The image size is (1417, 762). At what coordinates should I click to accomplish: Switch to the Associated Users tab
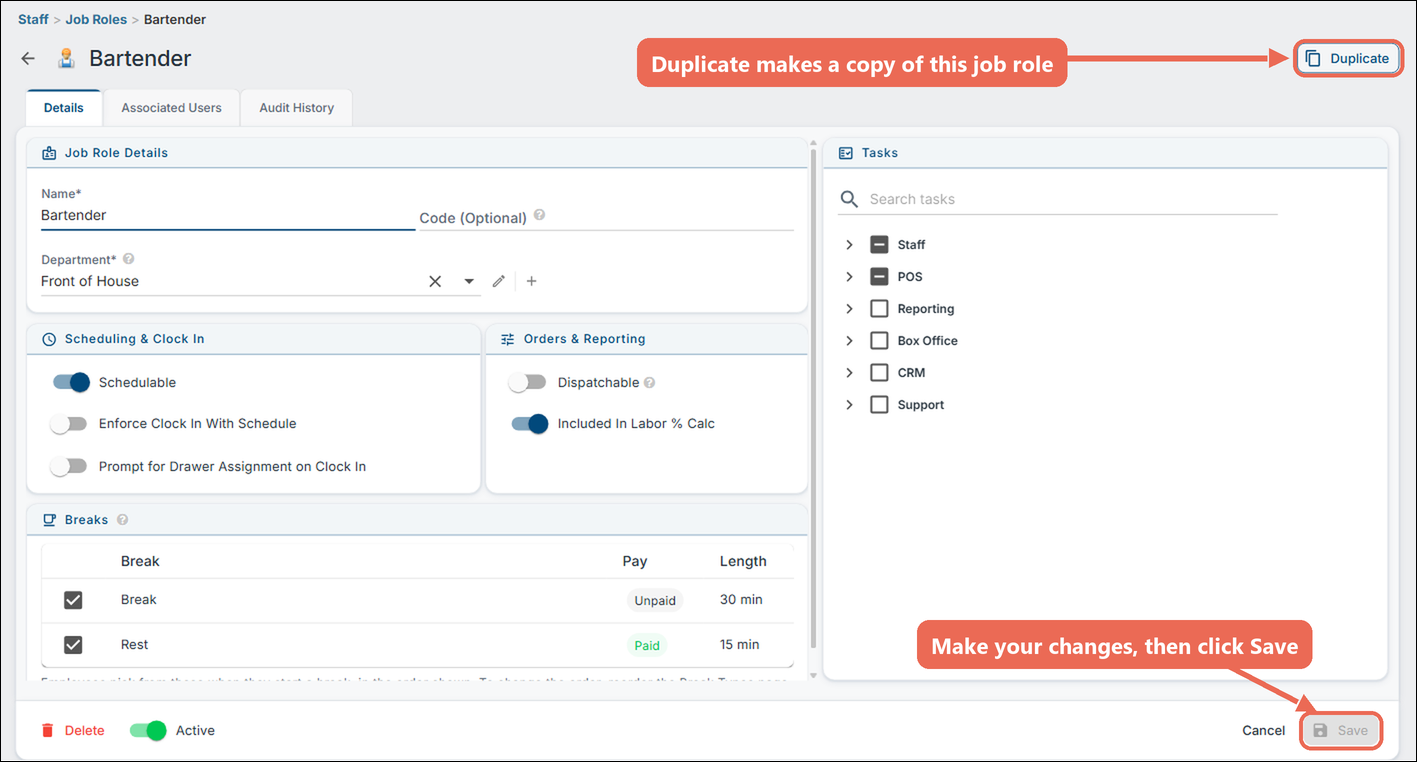pos(171,108)
